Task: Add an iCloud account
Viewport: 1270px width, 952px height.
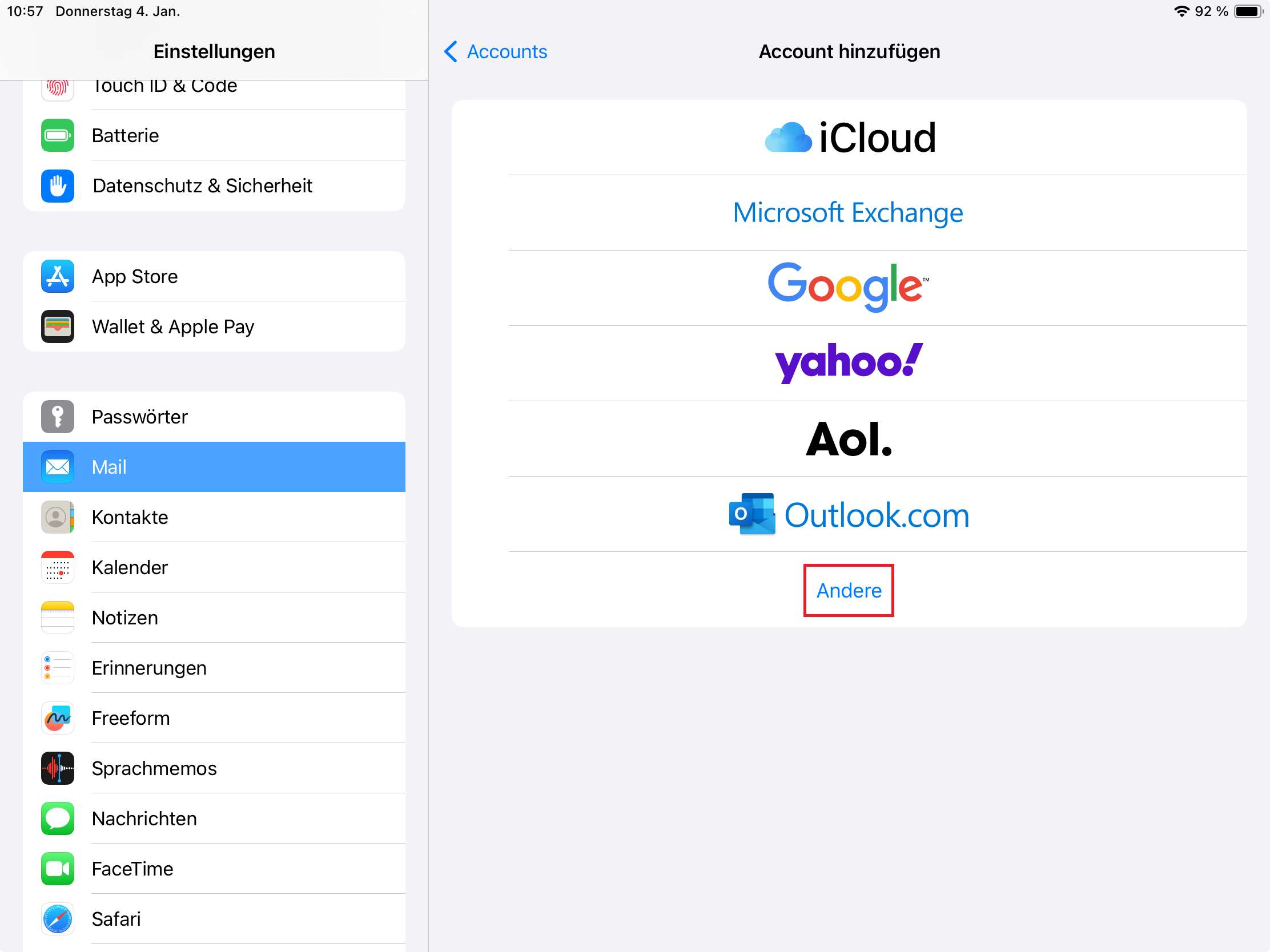Action: 849,138
